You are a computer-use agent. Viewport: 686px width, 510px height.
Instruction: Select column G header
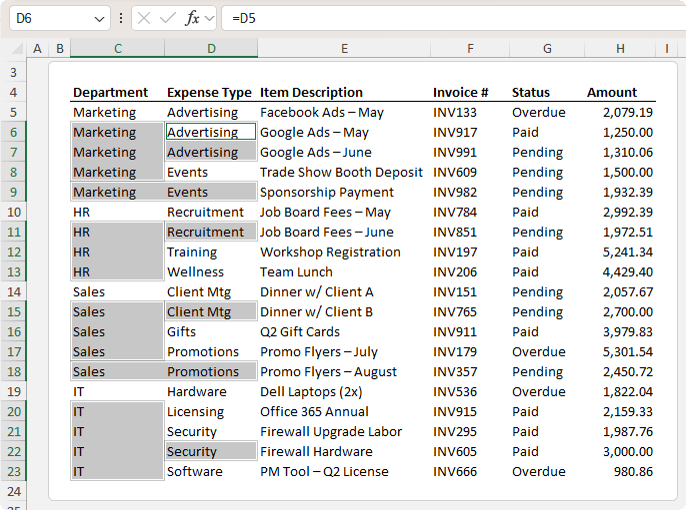pyautogui.click(x=547, y=48)
